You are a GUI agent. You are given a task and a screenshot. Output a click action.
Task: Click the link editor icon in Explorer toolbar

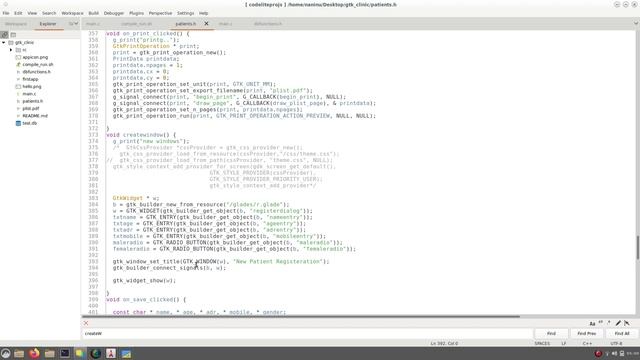click(4, 35)
